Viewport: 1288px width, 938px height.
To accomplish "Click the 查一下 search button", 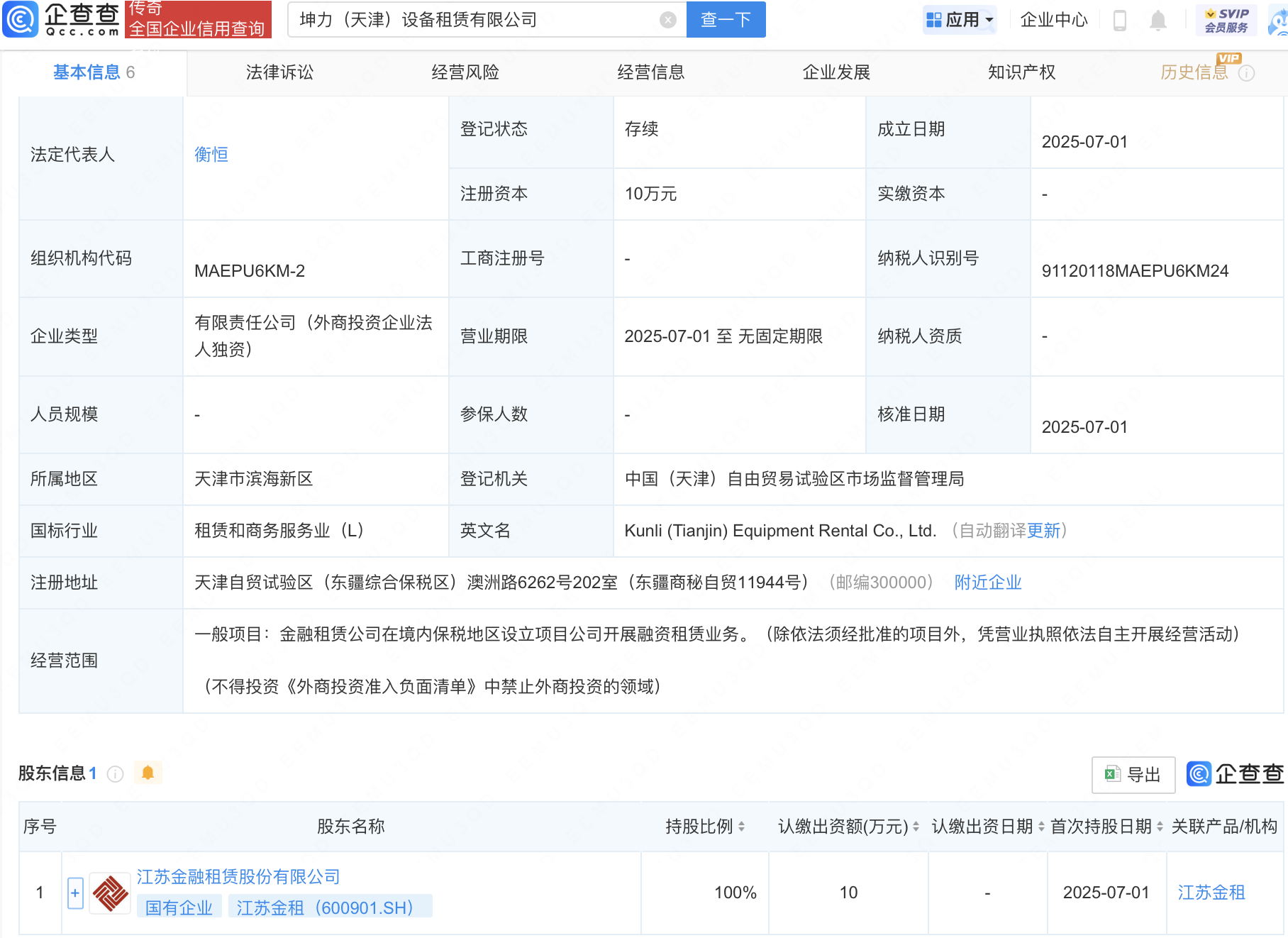I will [x=726, y=19].
